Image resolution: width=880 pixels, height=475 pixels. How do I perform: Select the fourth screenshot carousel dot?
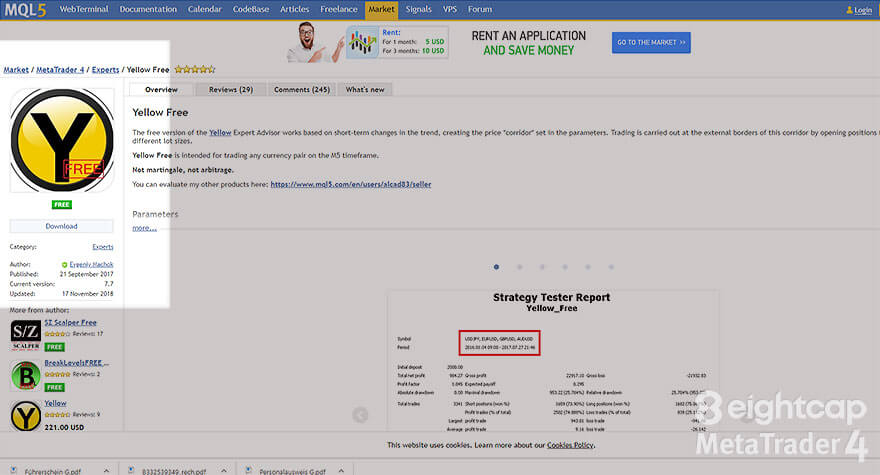pos(565,267)
